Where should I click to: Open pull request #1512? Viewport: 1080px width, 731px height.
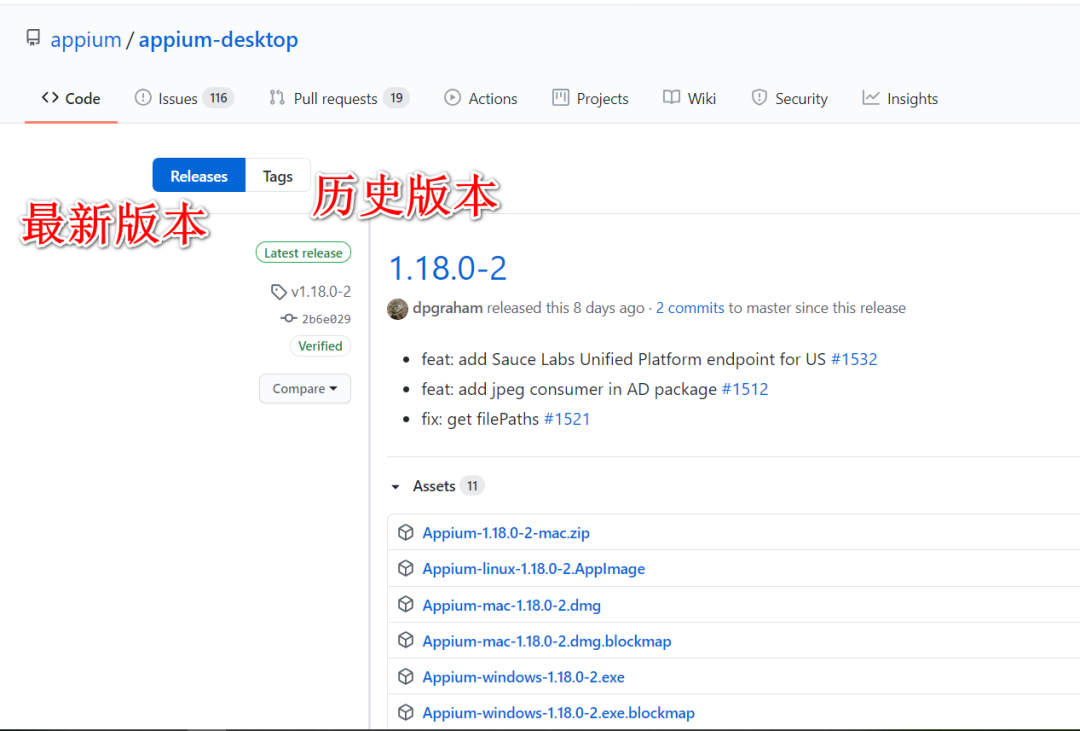click(745, 389)
